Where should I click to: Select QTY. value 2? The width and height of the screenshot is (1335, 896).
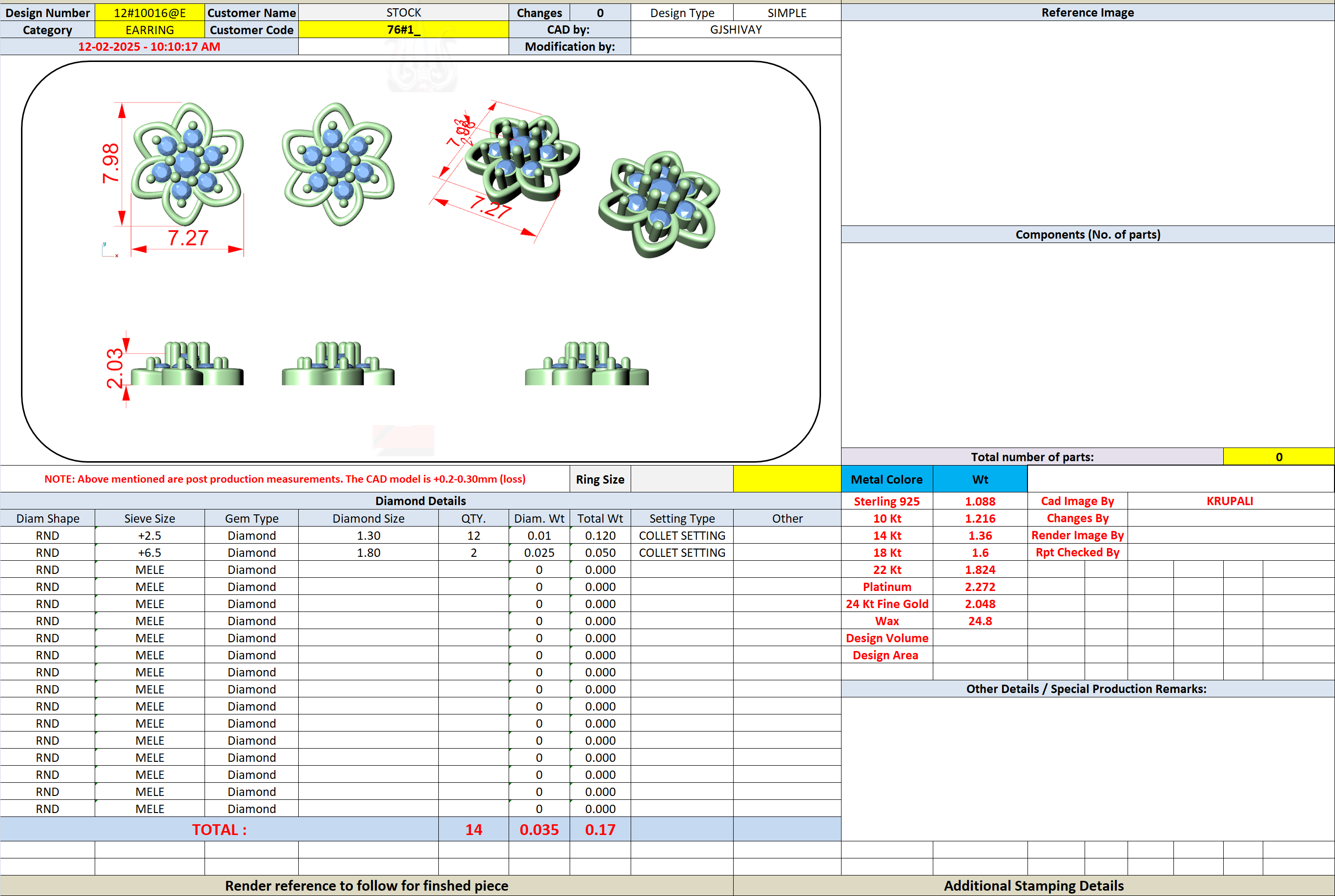(473, 552)
